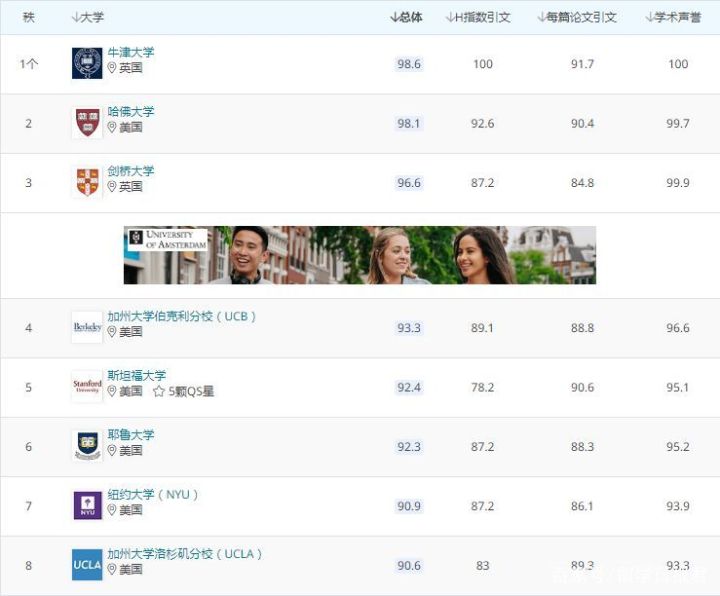Sort by 大学 column header
The height and width of the screenshot is (596, 720).
[x=88, y=17]
